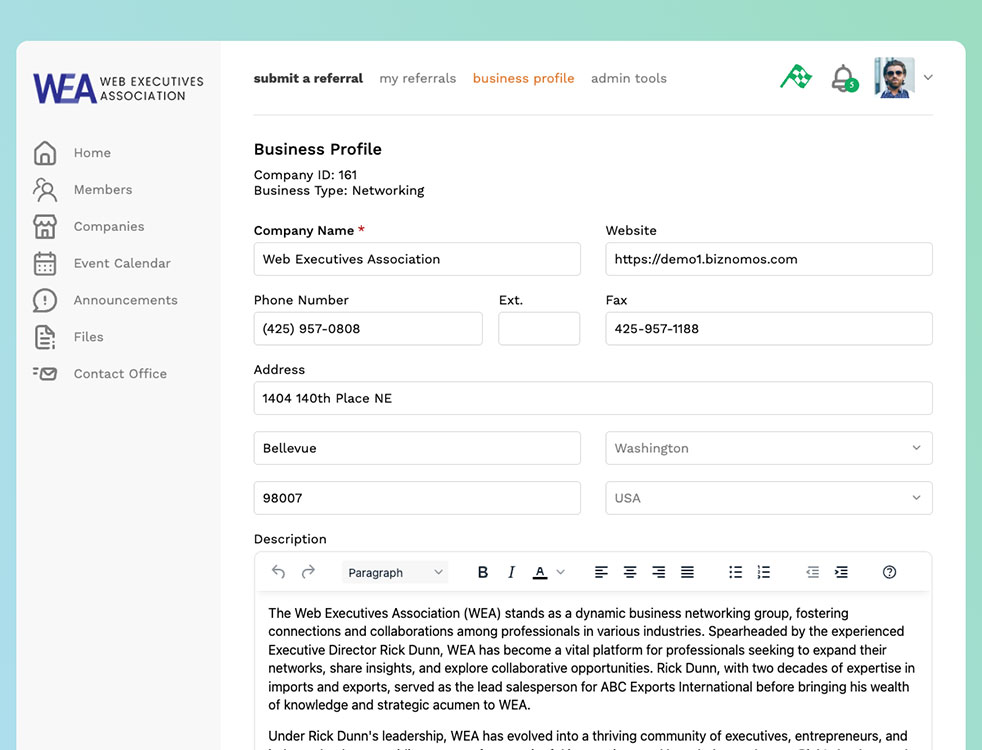Click the Phone Number field
This screenshot has width=982, height=750.
[368, 329]
